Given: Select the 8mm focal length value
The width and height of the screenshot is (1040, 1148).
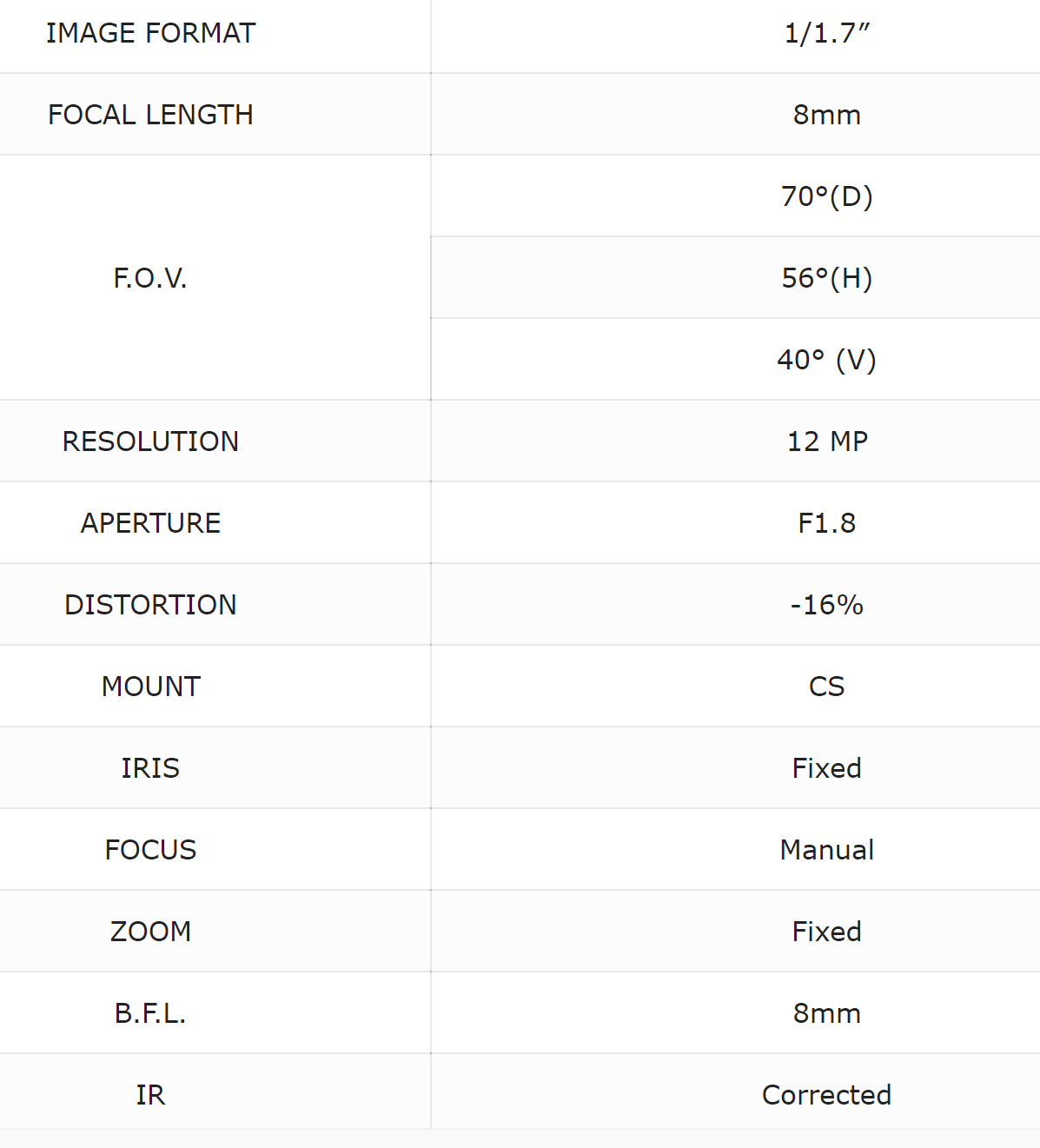Looking at the screenshot, I should coord(826,115).
